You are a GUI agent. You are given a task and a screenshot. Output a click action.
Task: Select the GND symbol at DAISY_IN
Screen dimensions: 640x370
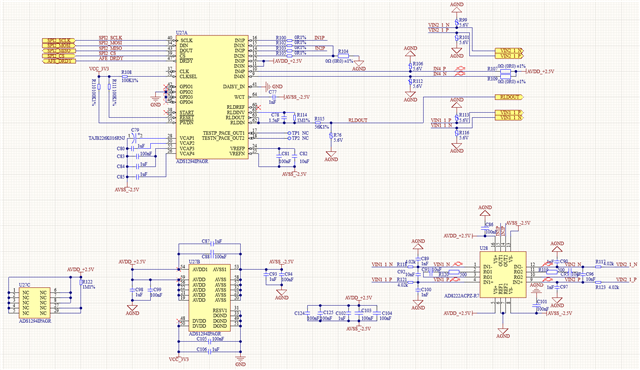pos(267,86)
